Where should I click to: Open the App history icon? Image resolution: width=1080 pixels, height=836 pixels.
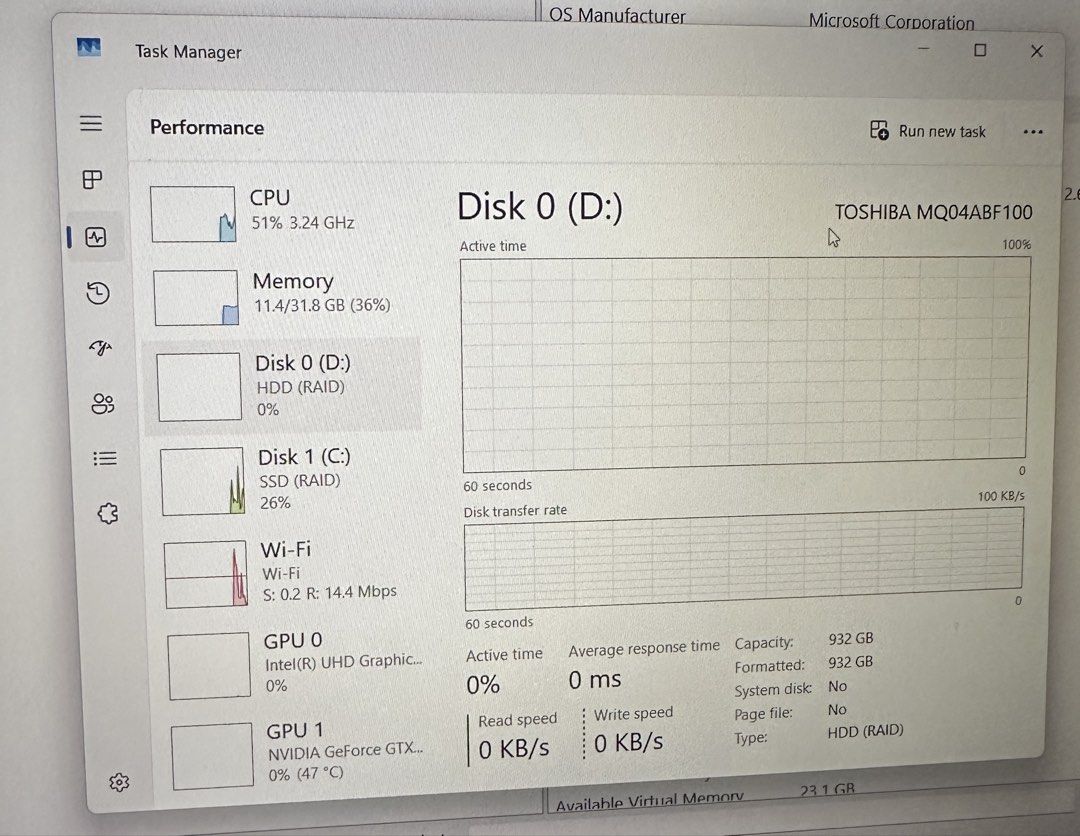pyautogui.click(x=98, y=293)
